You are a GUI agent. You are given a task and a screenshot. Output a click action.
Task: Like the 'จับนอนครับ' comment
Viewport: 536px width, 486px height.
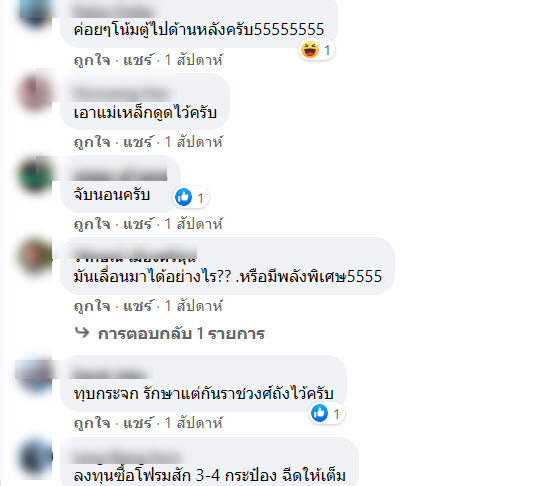point(92,225)
